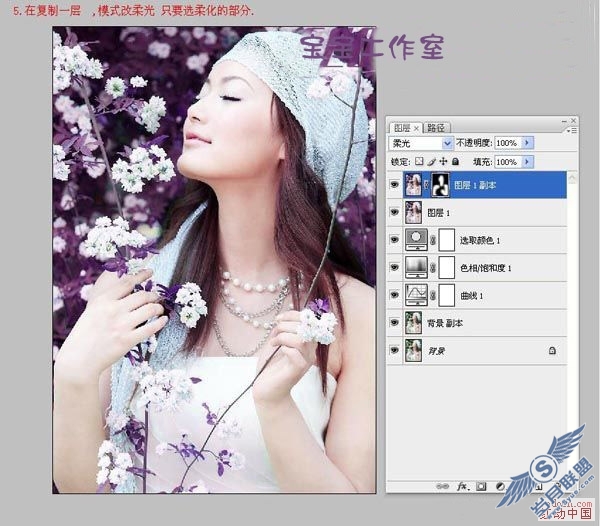The width and height of the screenshot is (600, 526).
Task: Click chain link on 选取颜色 1 layer
Action: 433,240
